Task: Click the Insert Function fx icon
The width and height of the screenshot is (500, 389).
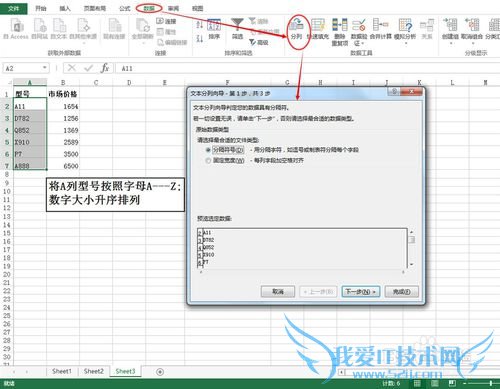Action: 105,68
